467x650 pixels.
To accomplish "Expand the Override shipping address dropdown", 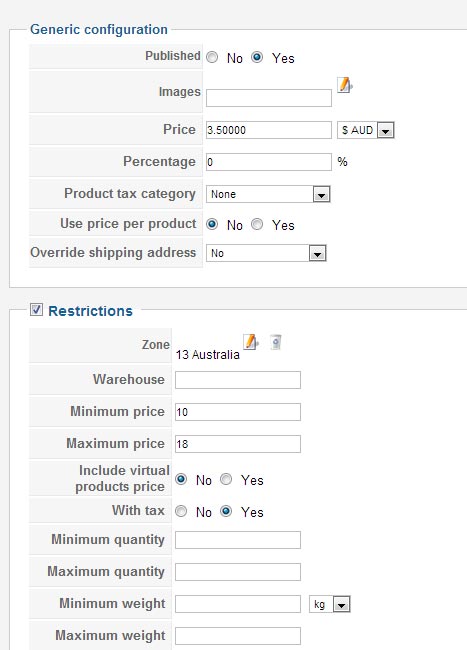I will [266, 253].
